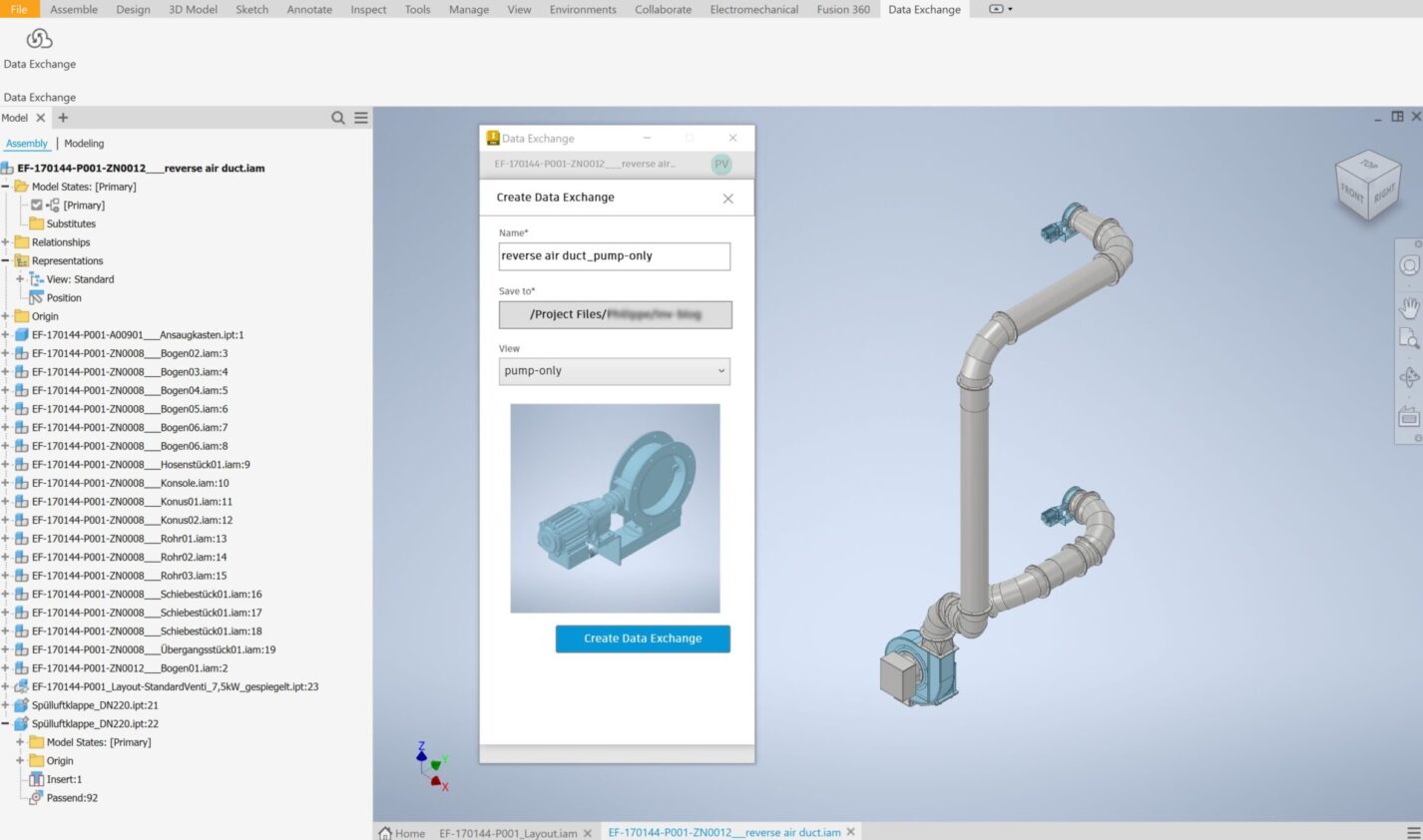This screenshot has height=840, width=1423.
Task: Click the Representations folder icon
Action: point(21,260)
